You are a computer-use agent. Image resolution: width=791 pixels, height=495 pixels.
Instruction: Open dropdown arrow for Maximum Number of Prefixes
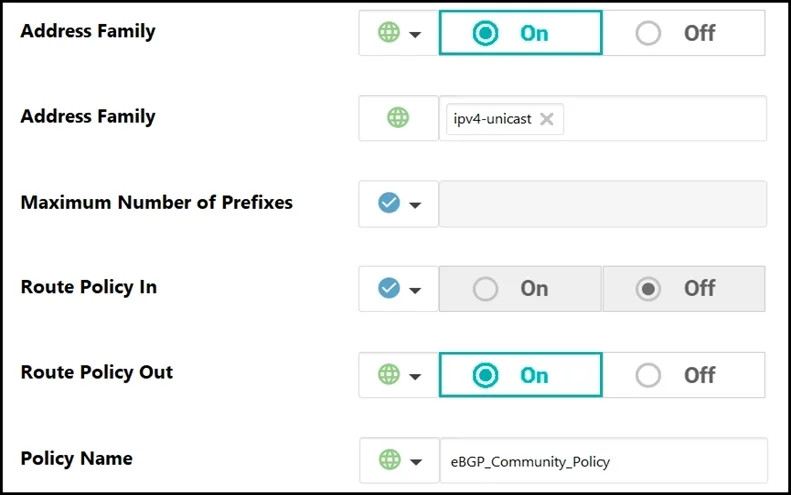pos(415,205)
